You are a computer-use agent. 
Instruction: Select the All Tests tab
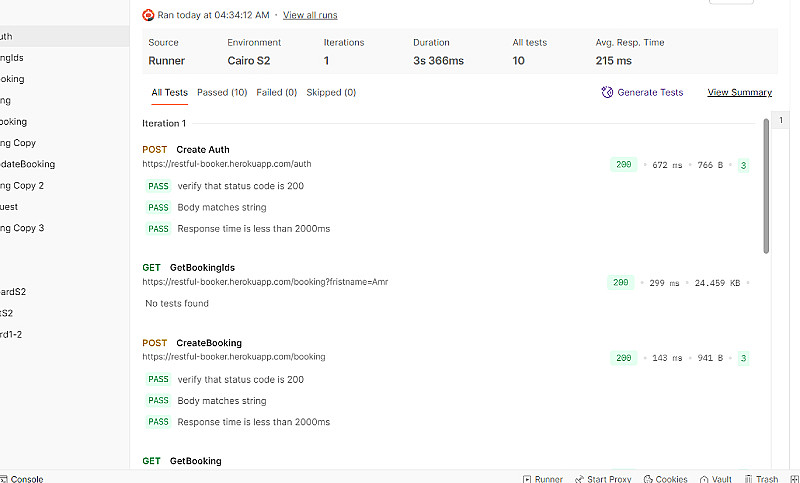[169, 93]
